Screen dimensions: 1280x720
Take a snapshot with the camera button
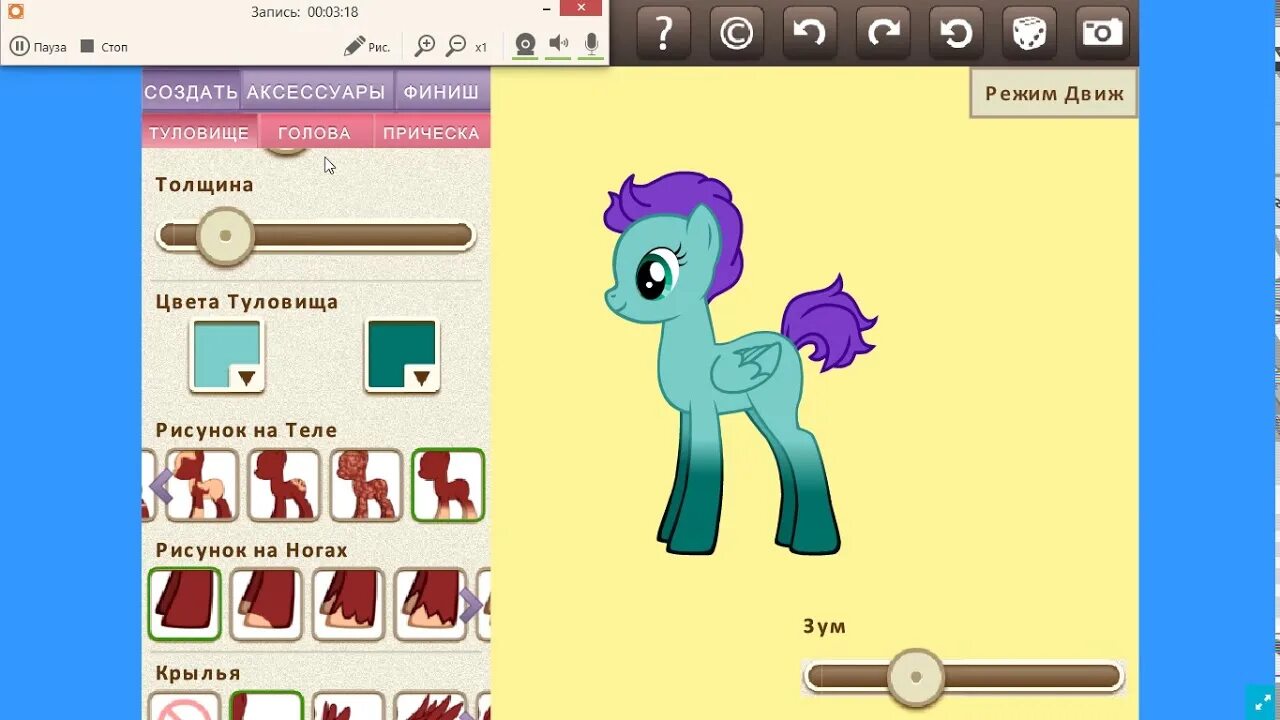click(x=1103, y=33)
